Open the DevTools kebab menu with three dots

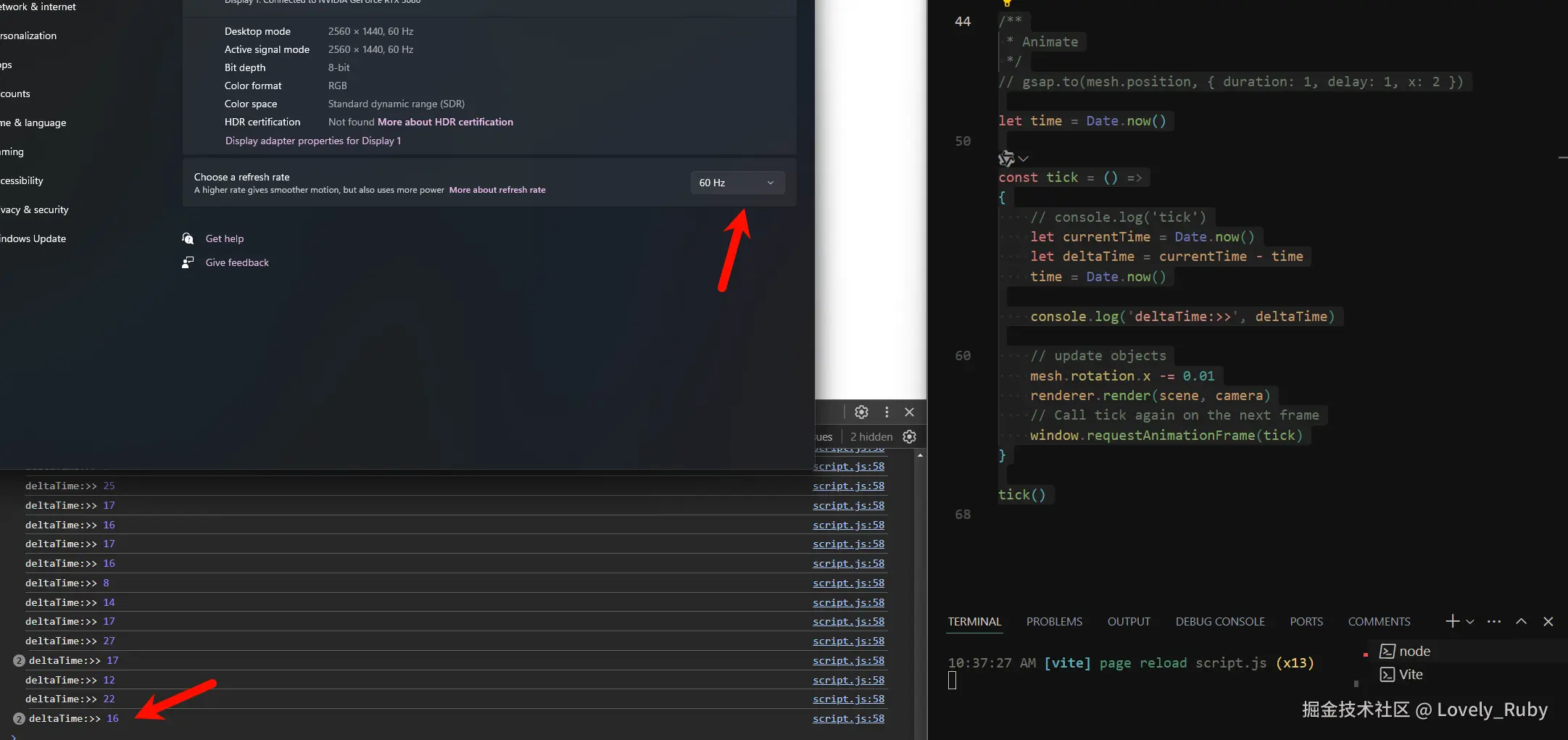pos(887,412)
